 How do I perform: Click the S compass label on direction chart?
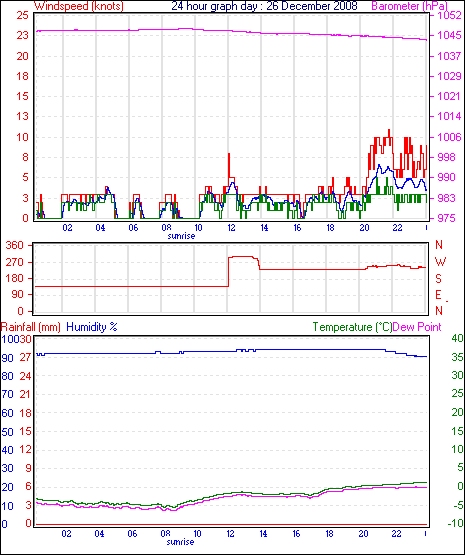tap(438, 279)
